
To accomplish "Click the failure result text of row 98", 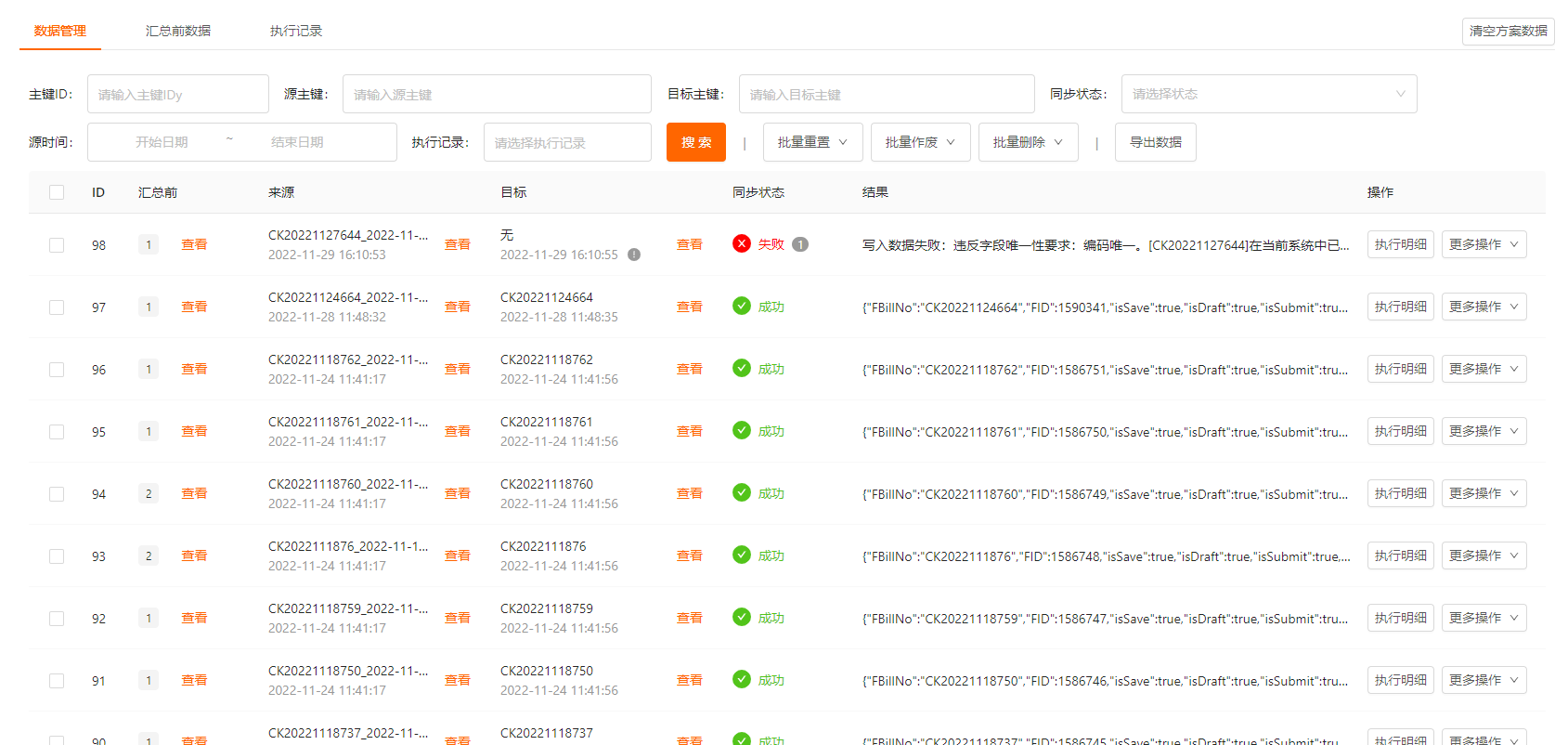I will (x=1106, y=245).
